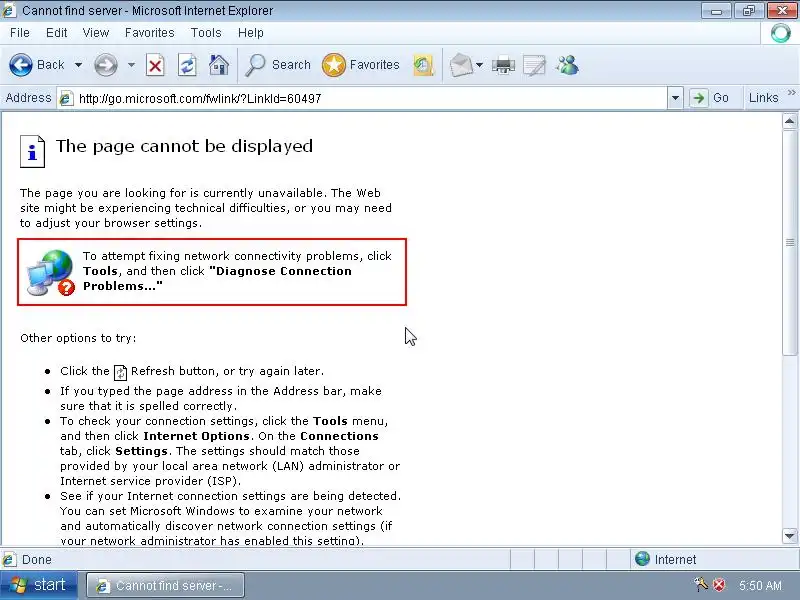
Task: Click the tray tools icon
Action: tap(701, 584)
